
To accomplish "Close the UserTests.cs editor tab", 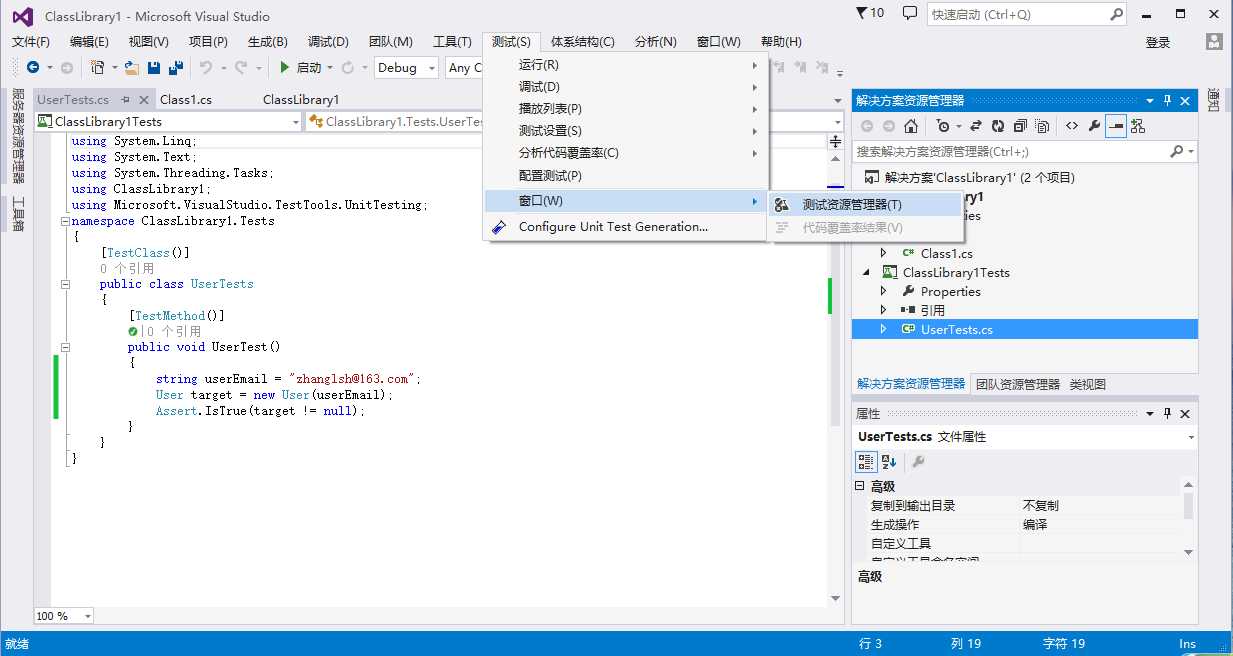I will [x=144, y=100].
